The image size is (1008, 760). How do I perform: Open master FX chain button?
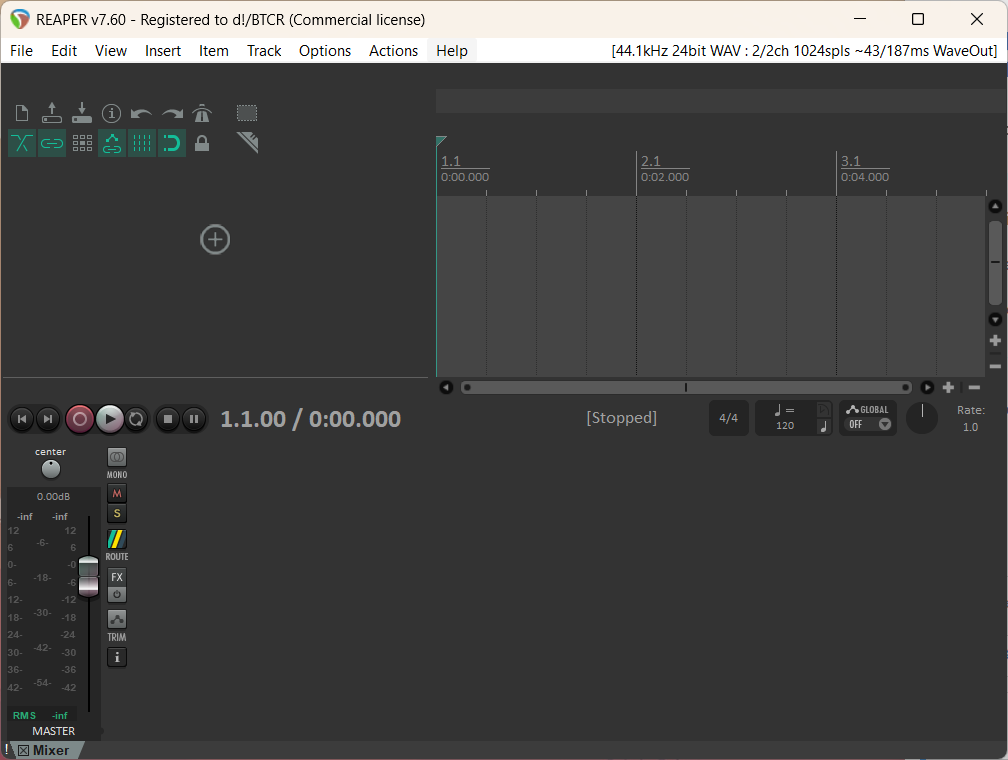[x=117, y=577]
